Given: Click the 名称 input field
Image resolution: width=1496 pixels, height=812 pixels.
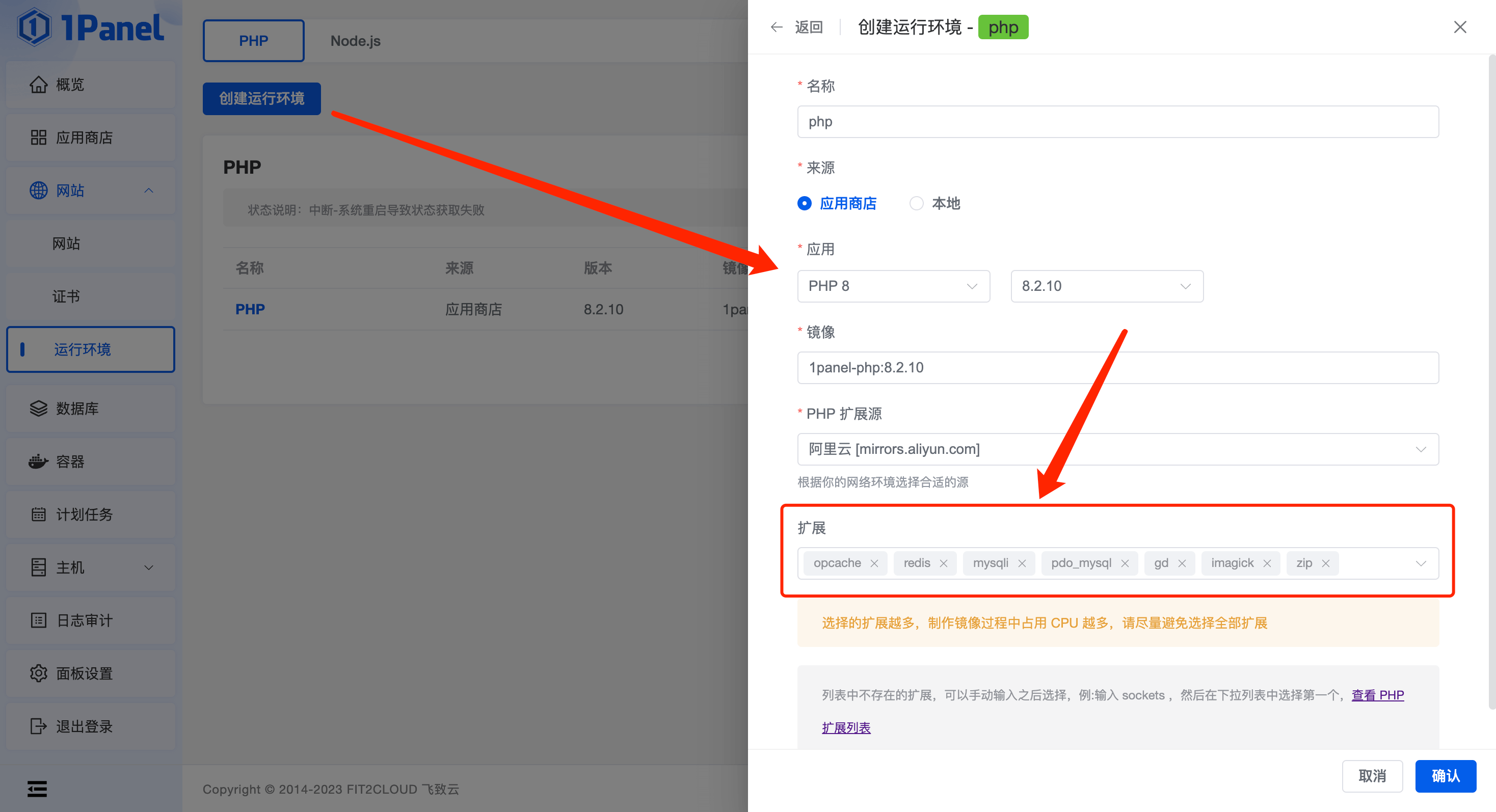Looking at the screenshot, I should pos(1118,122).
